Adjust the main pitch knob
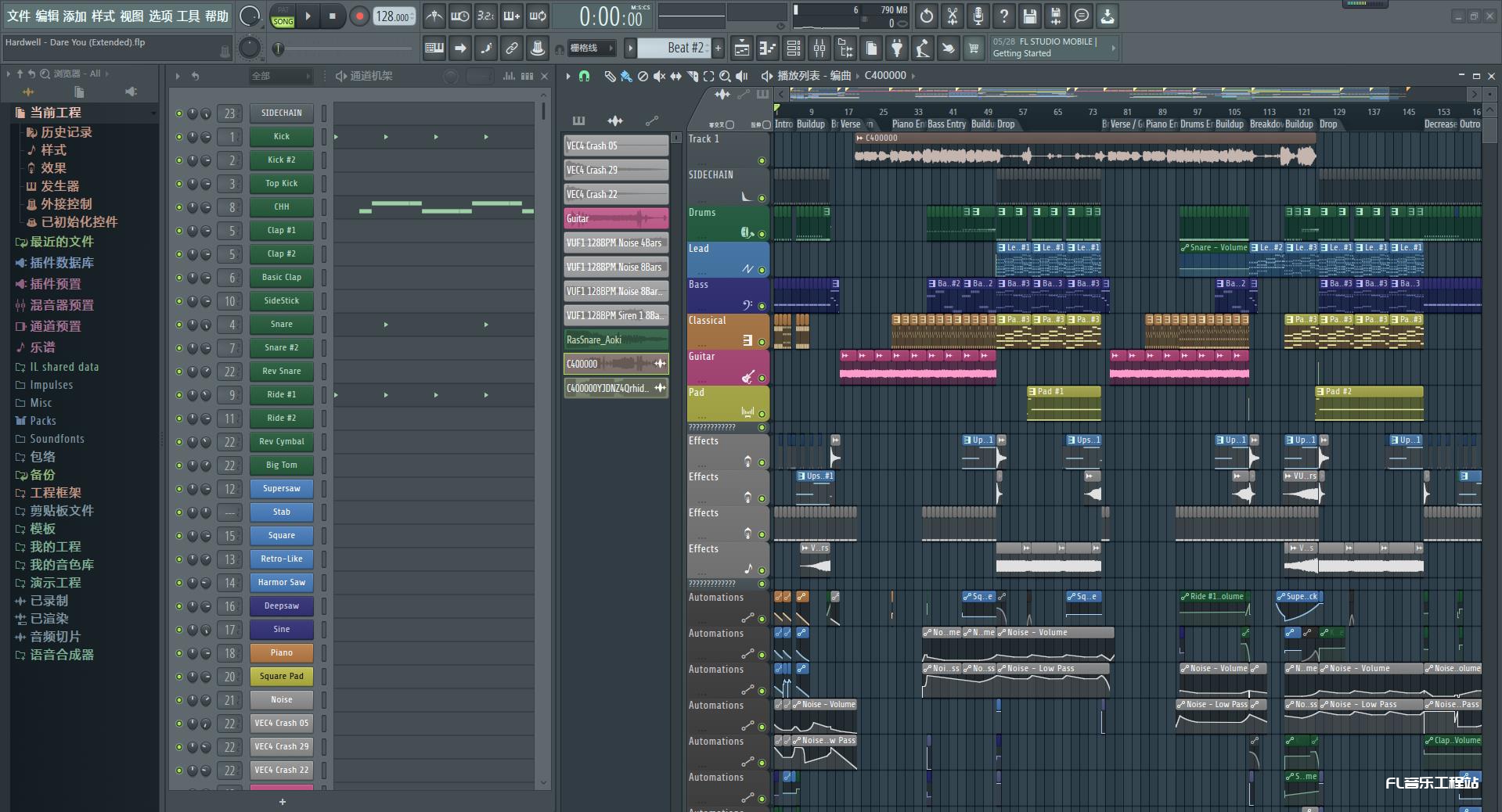 point(249,49)
